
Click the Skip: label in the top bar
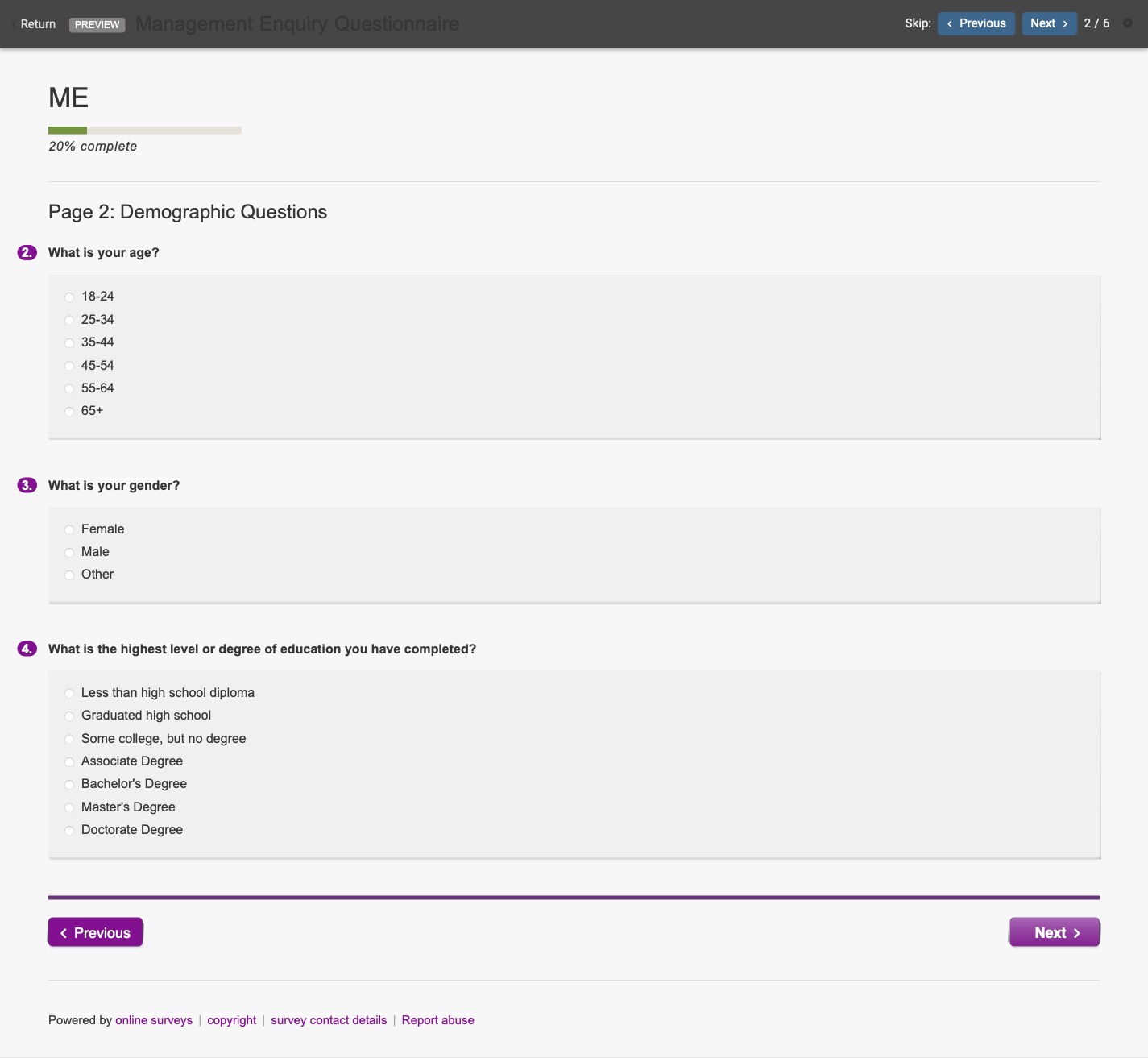point(918,23)
